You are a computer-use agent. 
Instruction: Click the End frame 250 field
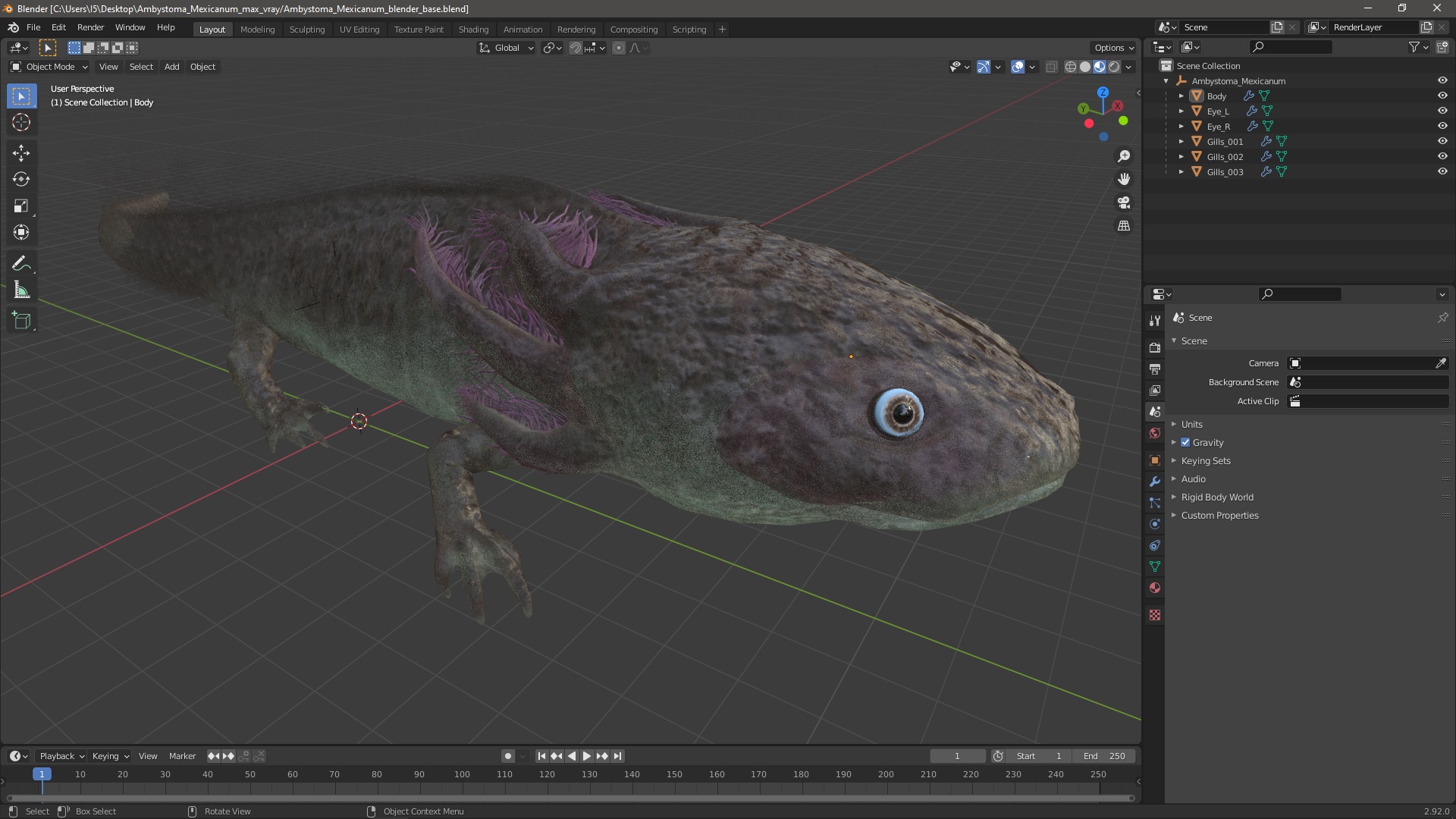pos(1104,756)
